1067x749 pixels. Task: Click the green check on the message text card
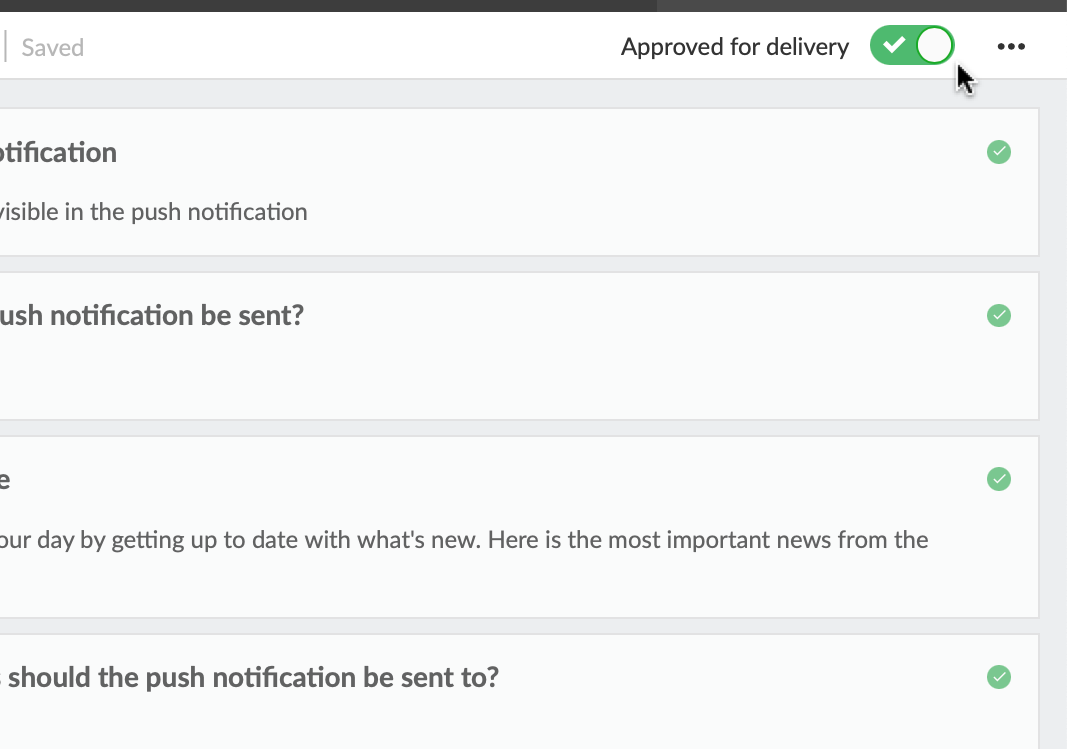pyautogui.click(x=999, y=479)
